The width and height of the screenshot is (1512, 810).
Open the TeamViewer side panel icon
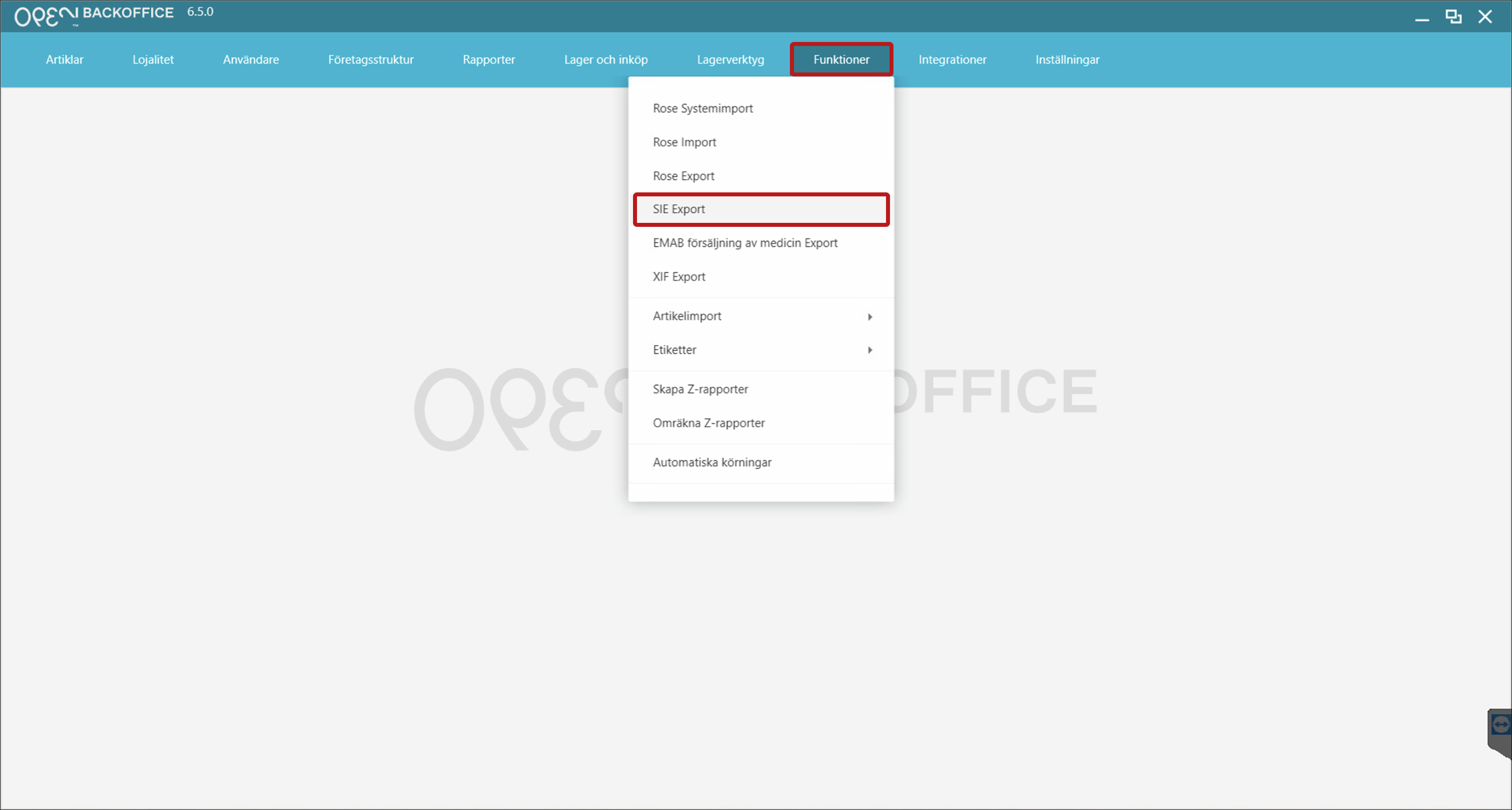(x=1500, y=726)
